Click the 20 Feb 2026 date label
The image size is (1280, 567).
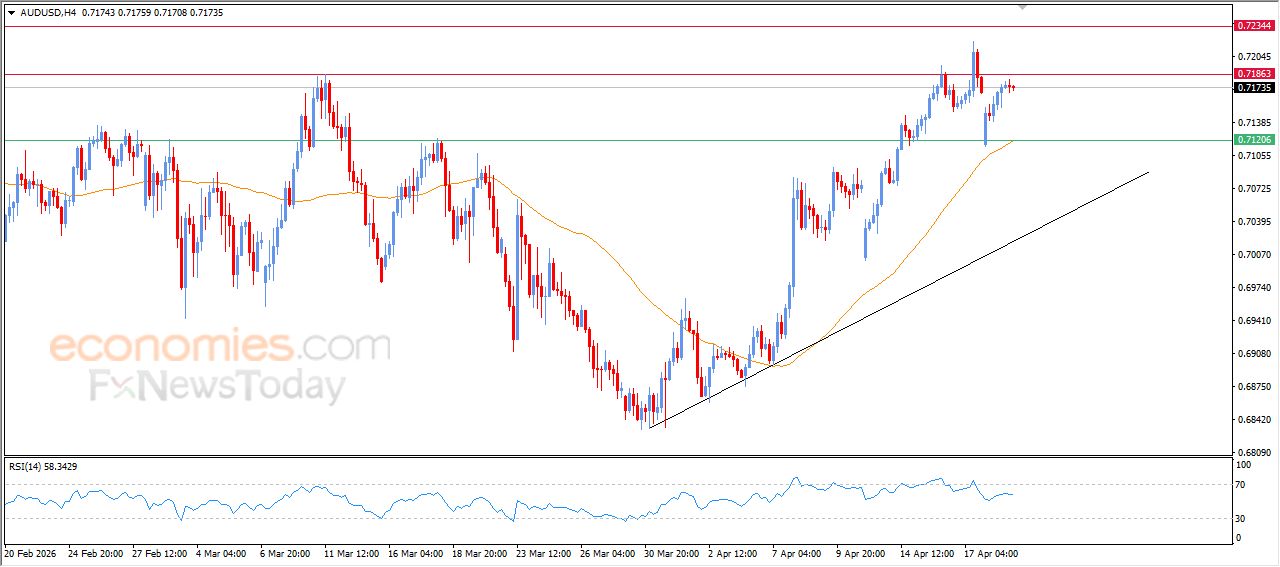(35, 552)
